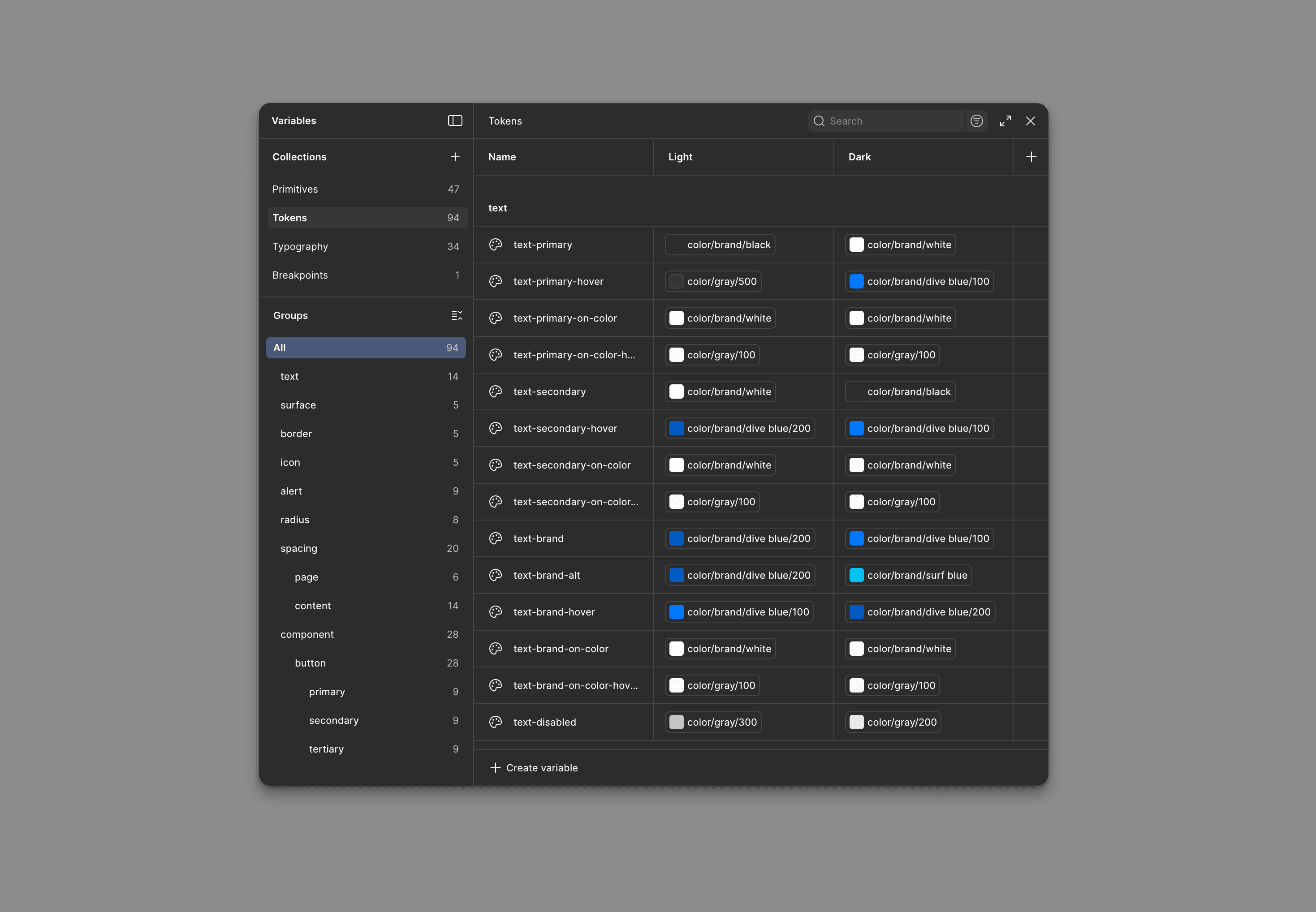1316x912 pixels.
Task: Open the button subgroup
Action: pyautogui.click(x=310, y=663)
